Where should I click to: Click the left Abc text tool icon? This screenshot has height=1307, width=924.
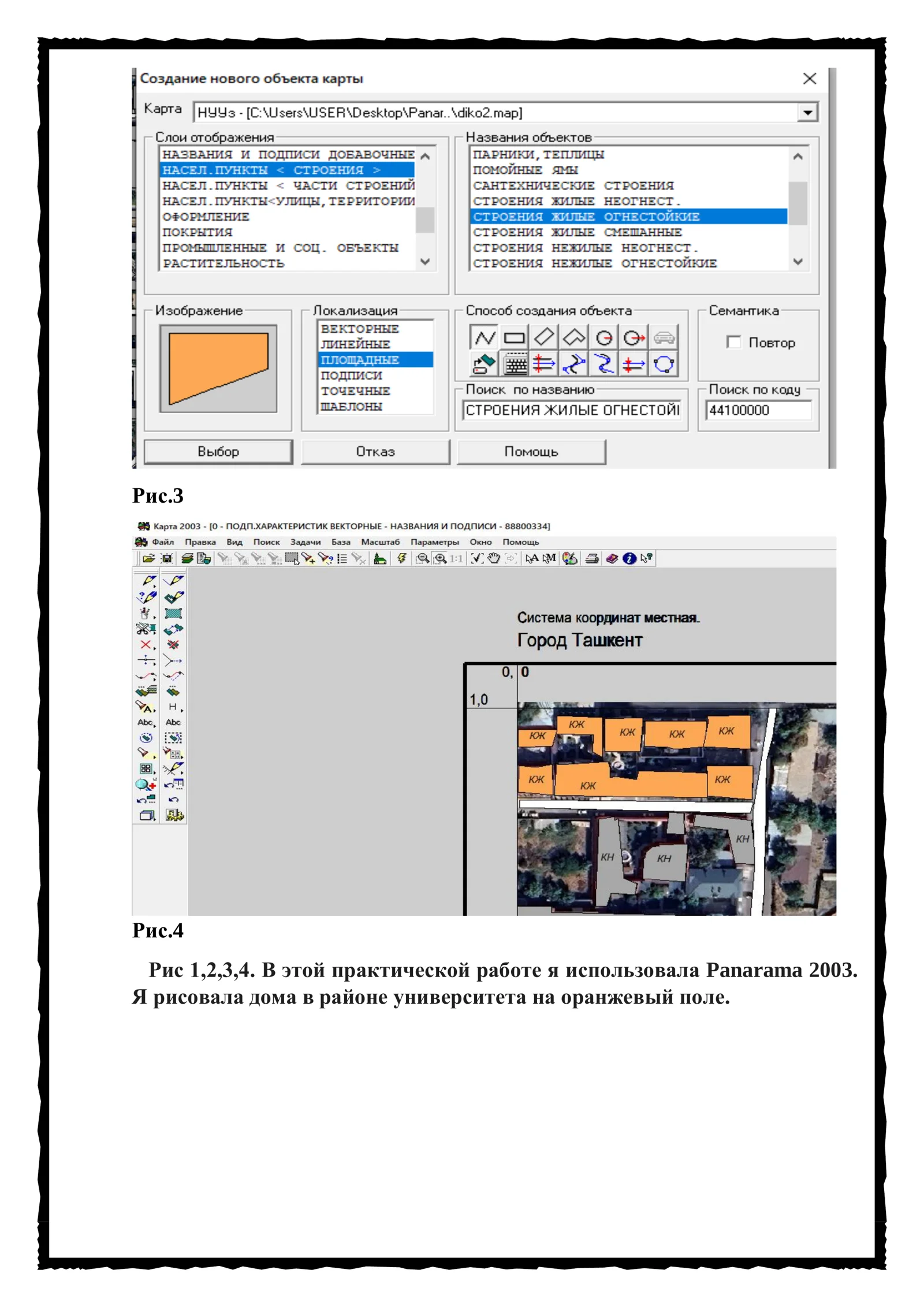[x=146, y=722]
